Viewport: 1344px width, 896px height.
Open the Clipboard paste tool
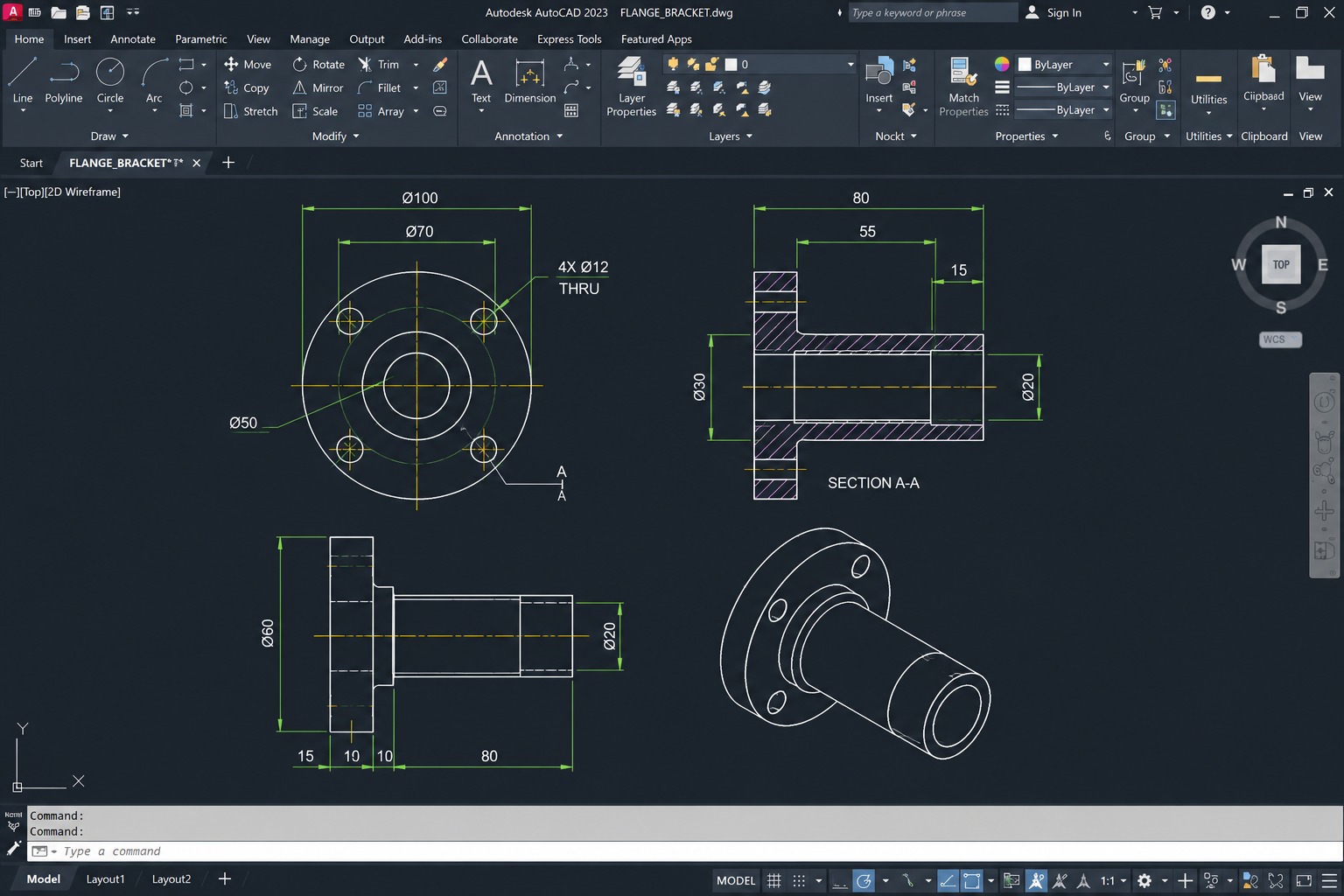[x=1263, y=79]
